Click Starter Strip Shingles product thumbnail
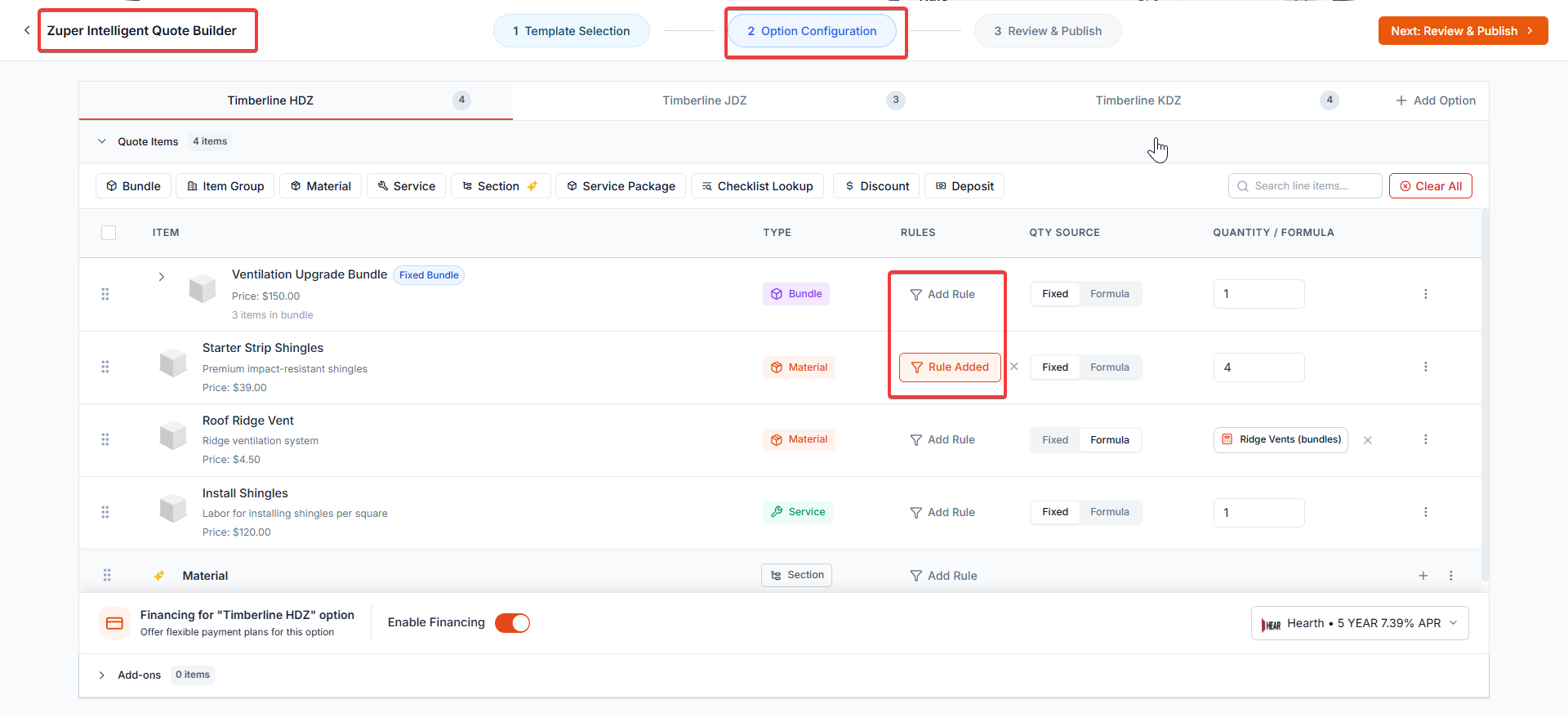The width and height of the screenshot is (1568, 717). 173,362
